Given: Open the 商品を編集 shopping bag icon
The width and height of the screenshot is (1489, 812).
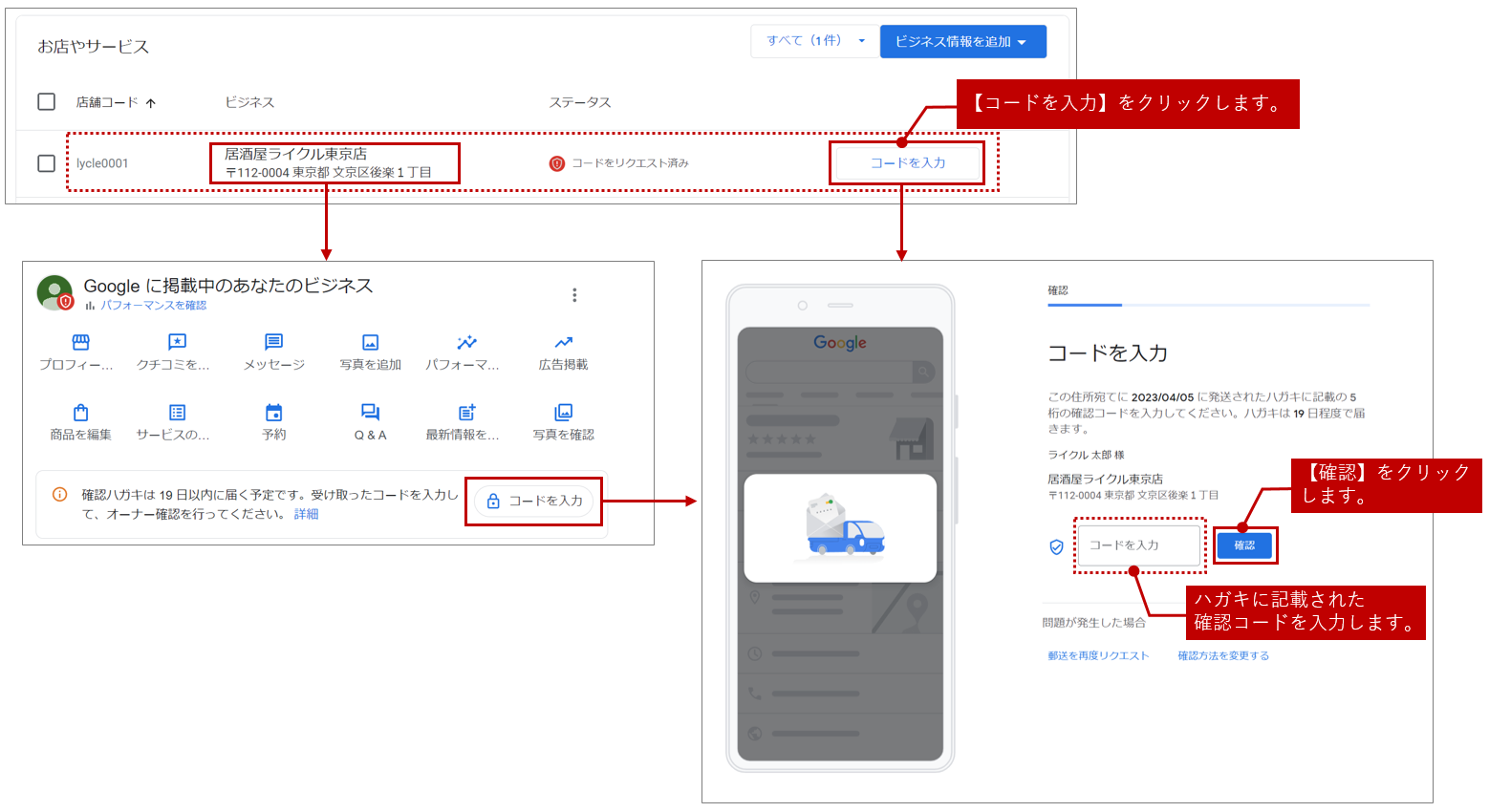Looking at the screenshot, I should [81, 413].
